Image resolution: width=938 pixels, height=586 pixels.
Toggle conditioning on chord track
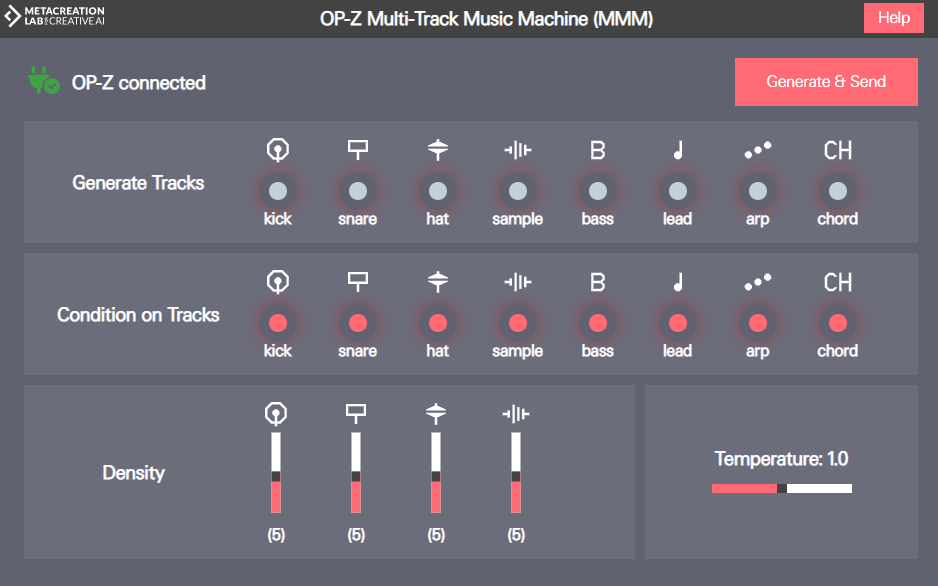coord(838,323)
